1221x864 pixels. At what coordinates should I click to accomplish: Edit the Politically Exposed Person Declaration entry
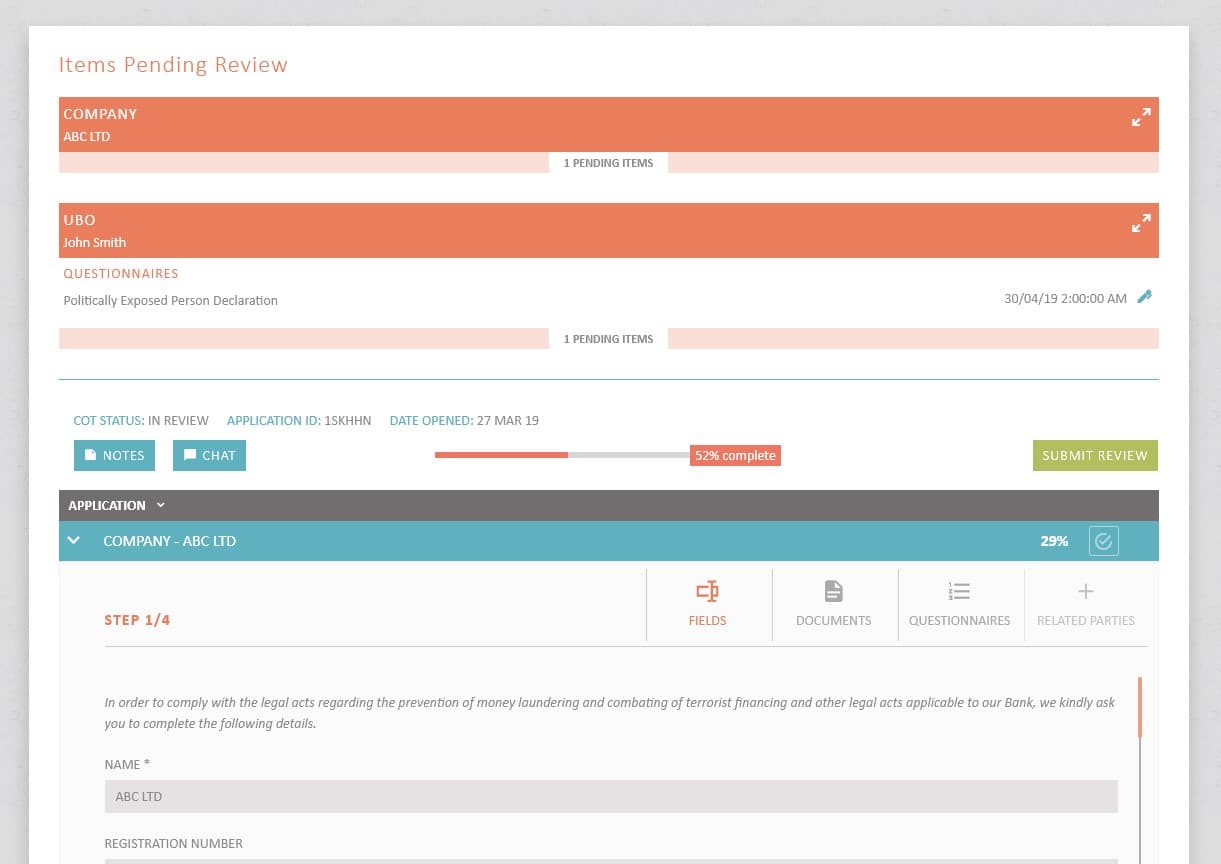(1145, 297)
